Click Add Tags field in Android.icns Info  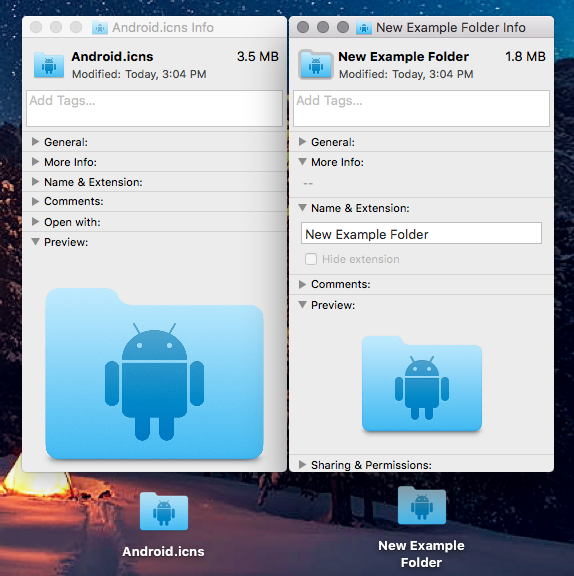(154, 108)
